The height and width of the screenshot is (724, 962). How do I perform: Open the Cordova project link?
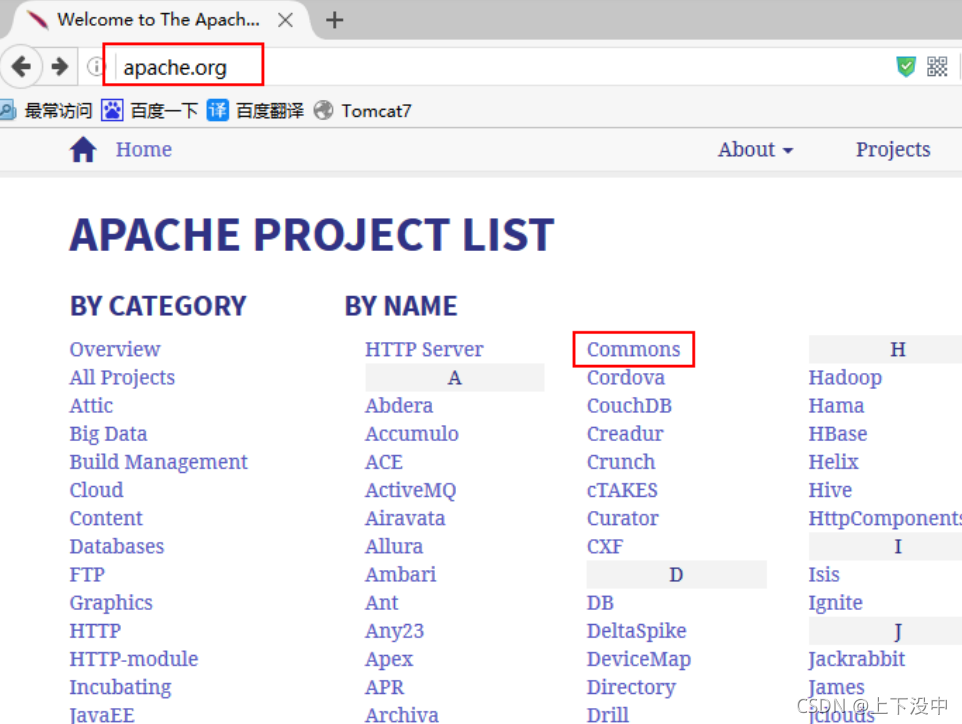pos(625,377)
